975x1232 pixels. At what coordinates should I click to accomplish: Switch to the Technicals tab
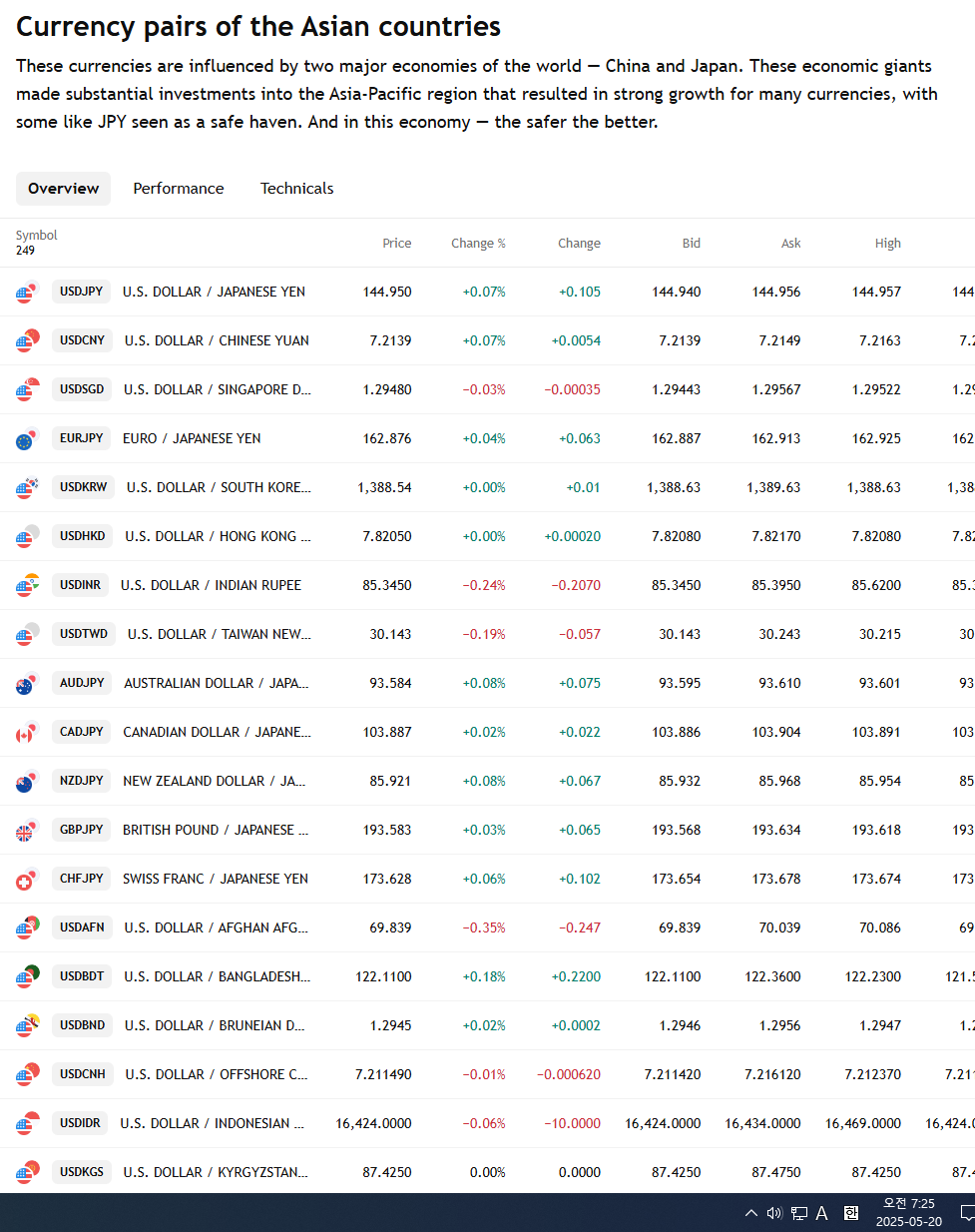coord(297,189)
